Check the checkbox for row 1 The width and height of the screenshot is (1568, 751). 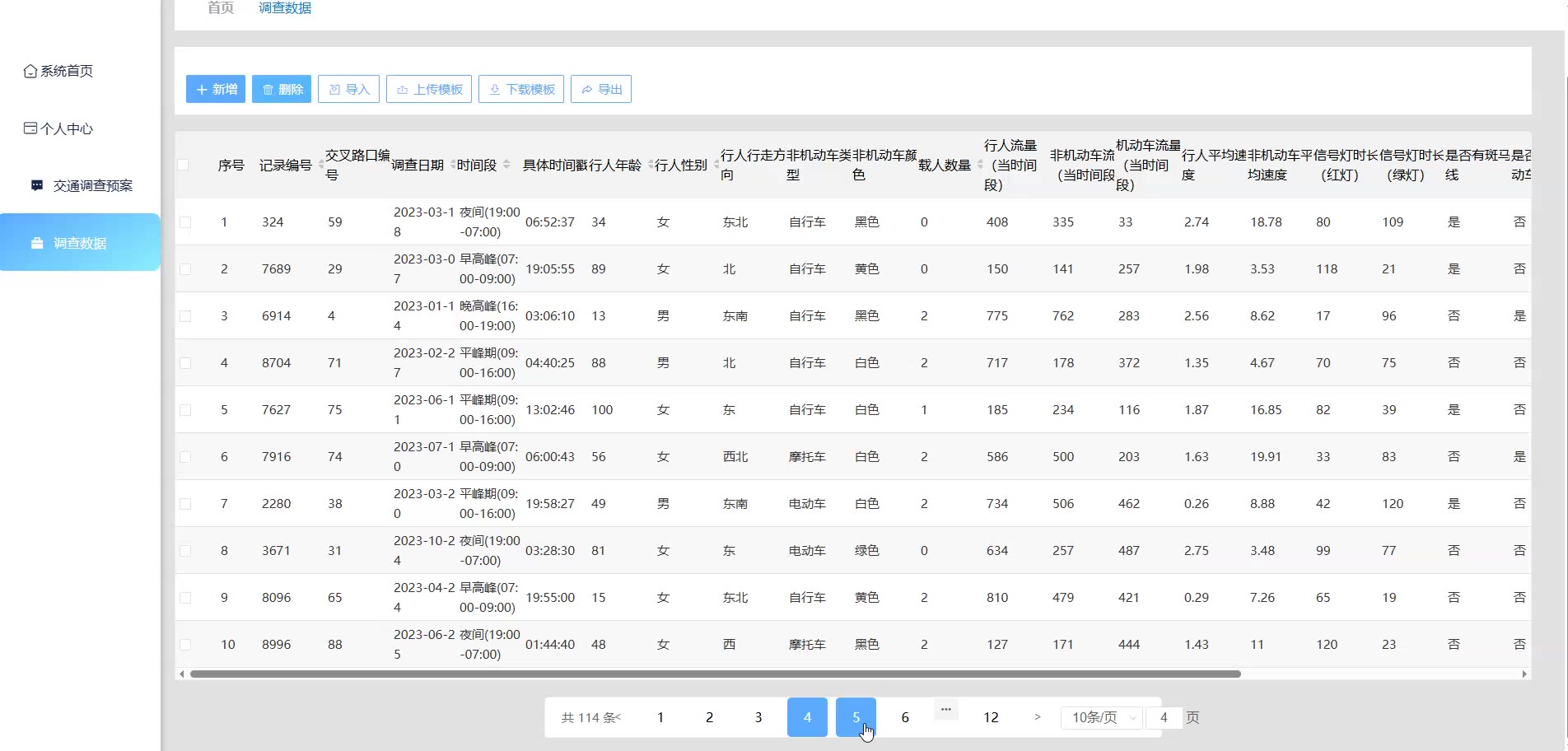[x=185, y=222]
